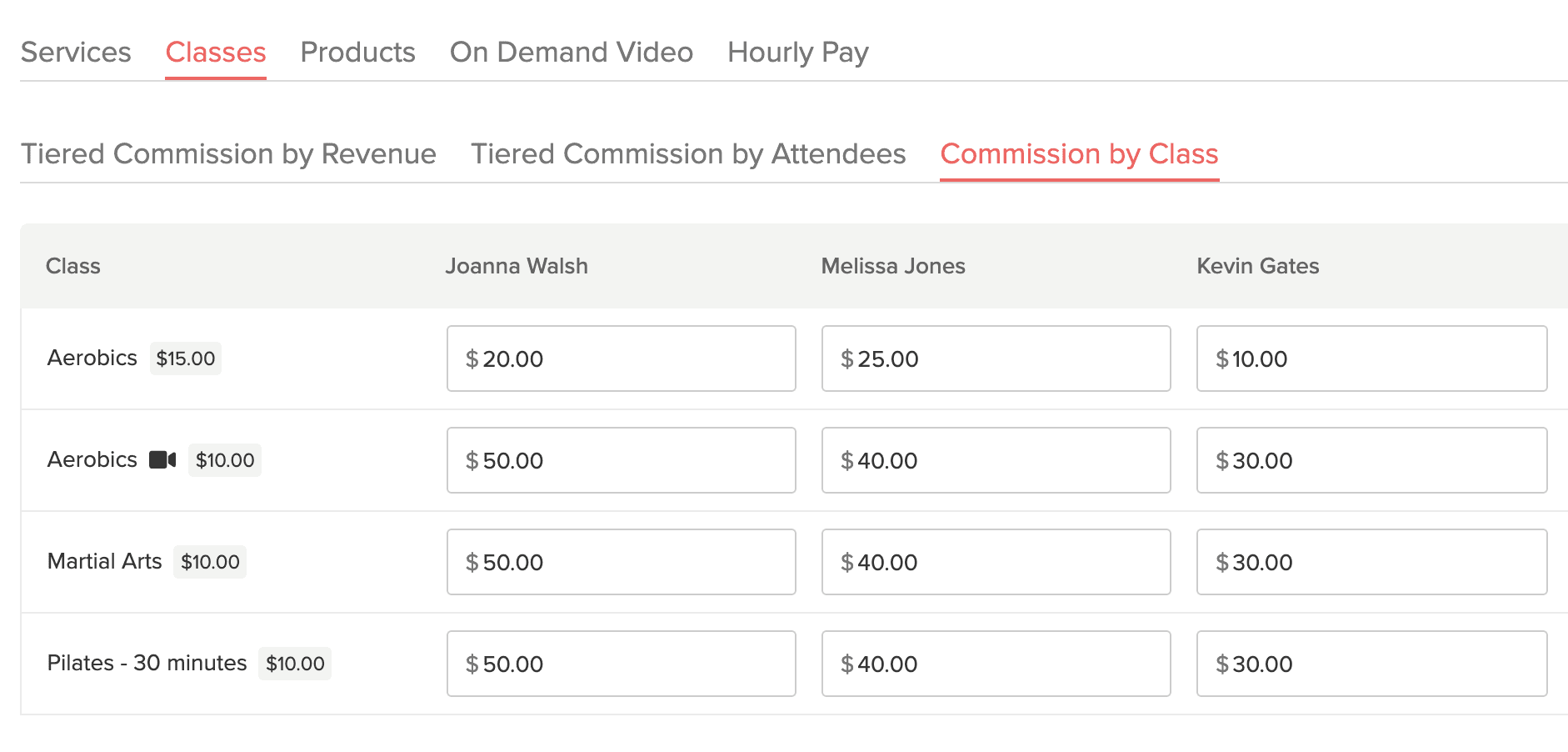
Task: Click Melissa Jones's Pilates commission input
Action: pyautogui.click(x=996, y=664)
